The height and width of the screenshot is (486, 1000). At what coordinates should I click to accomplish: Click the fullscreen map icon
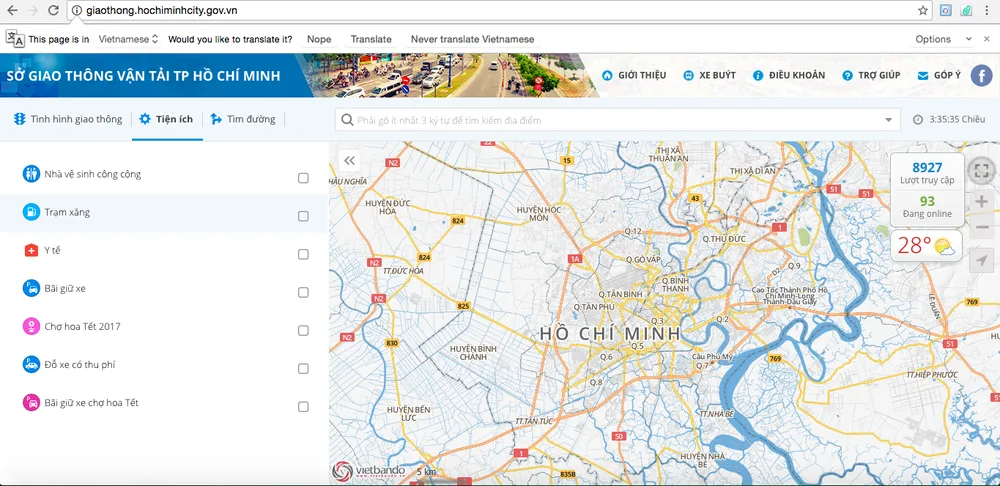pyautogui.click(x=981, y=171)
